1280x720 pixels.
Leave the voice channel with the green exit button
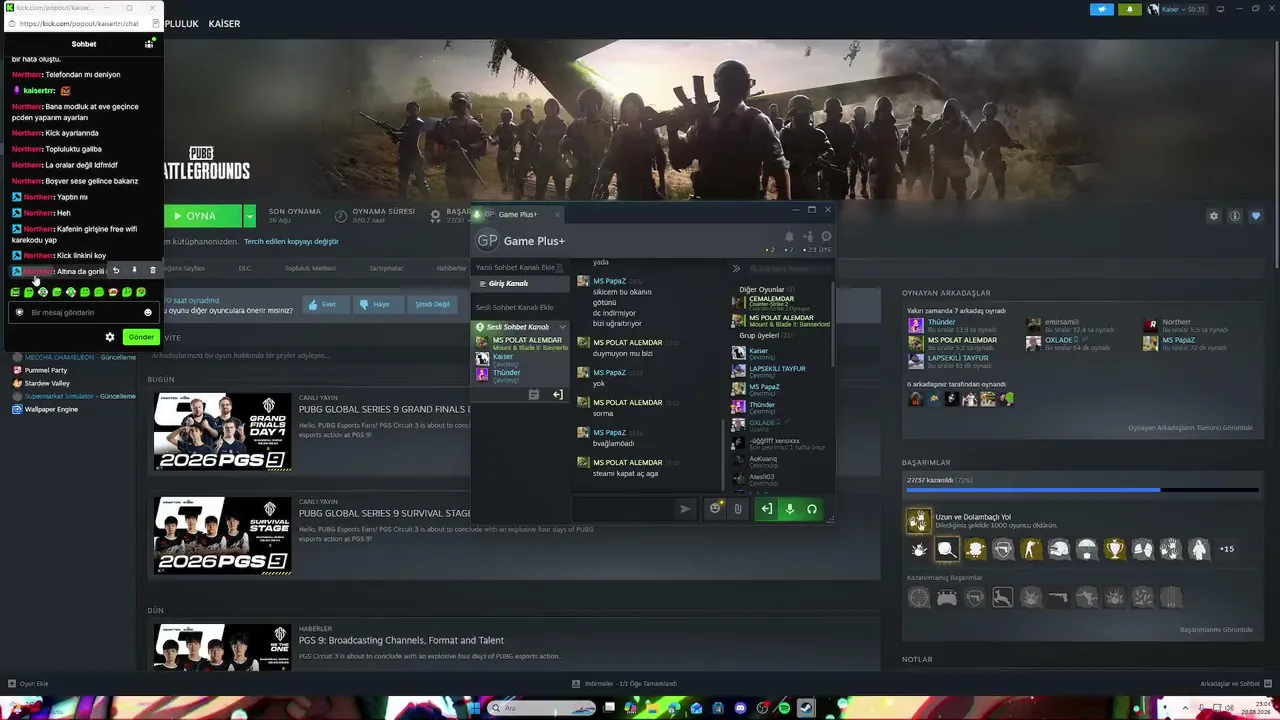click(x=767, y=509)
